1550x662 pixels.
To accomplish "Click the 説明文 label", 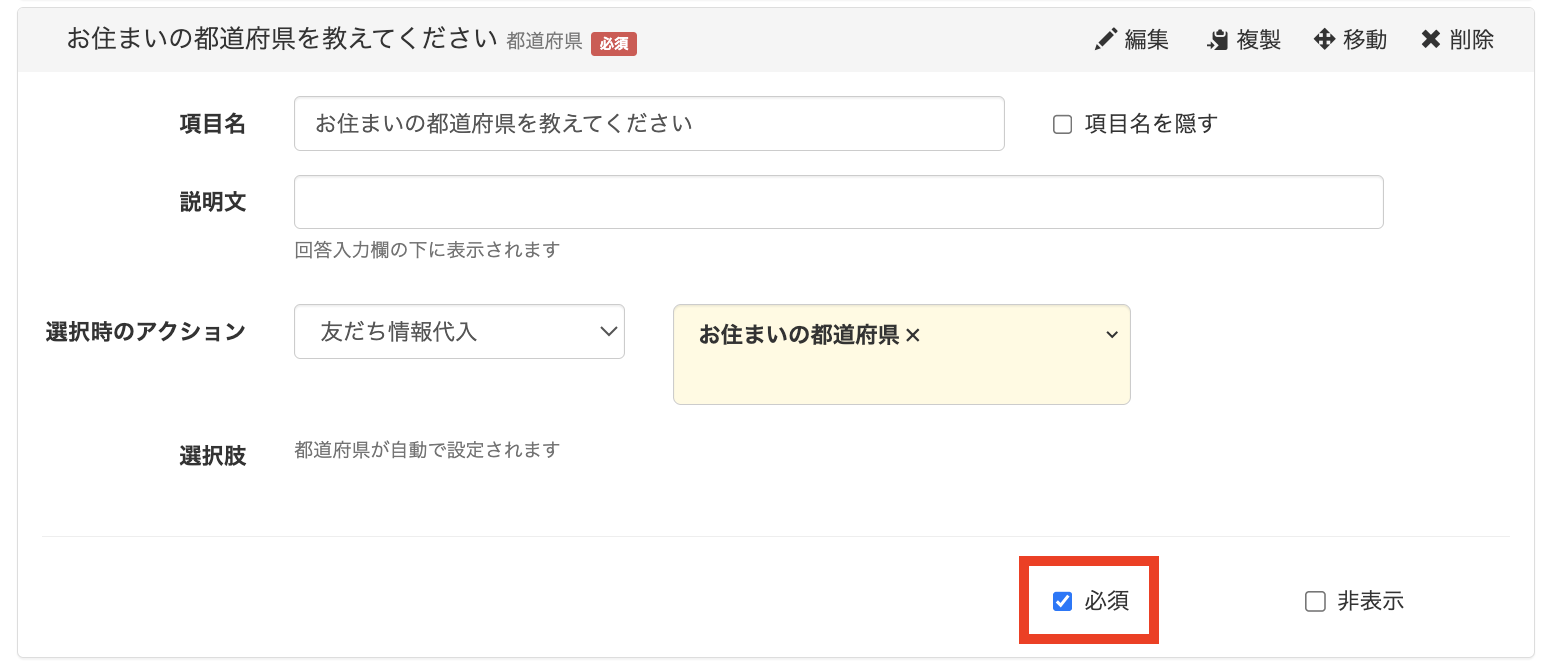I will click(213, 202).
